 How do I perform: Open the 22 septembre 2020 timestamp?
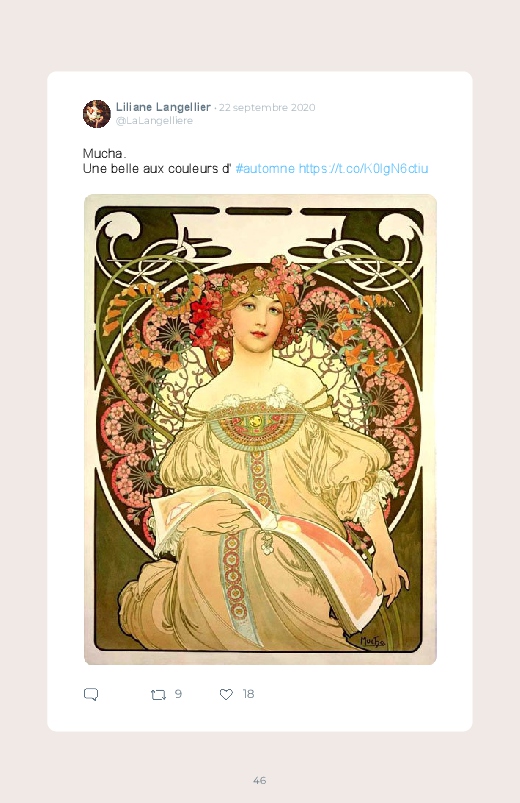pyautogui.click(x=267, y=108)
